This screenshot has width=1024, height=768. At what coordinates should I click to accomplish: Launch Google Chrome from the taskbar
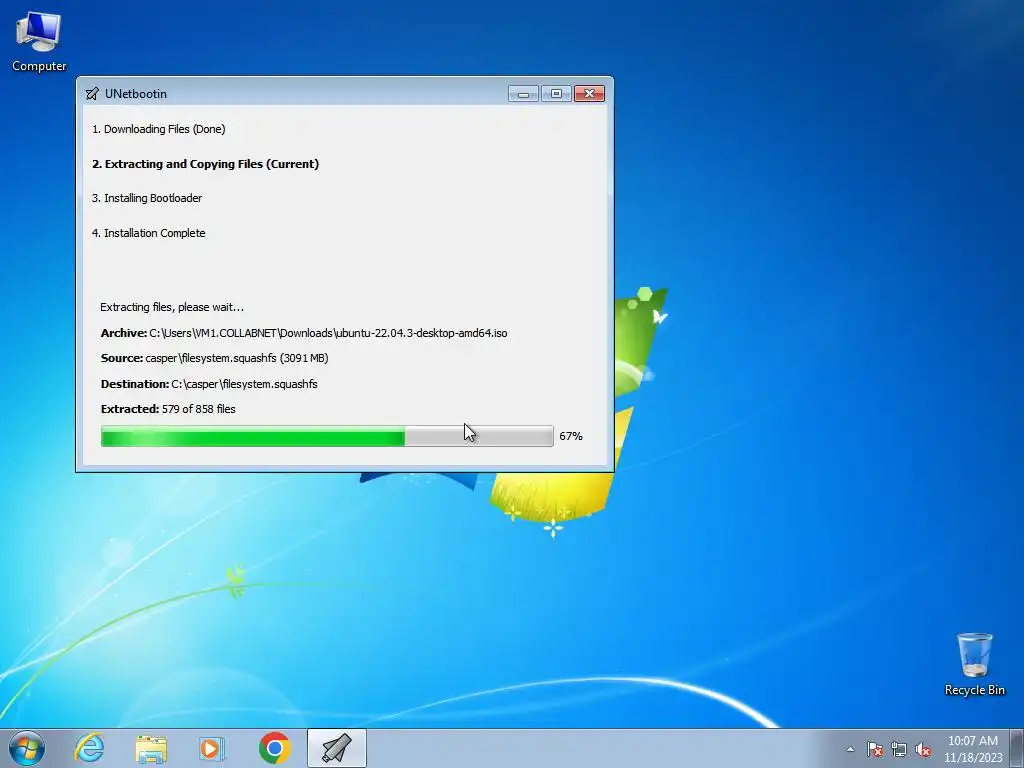coord(274,748)
